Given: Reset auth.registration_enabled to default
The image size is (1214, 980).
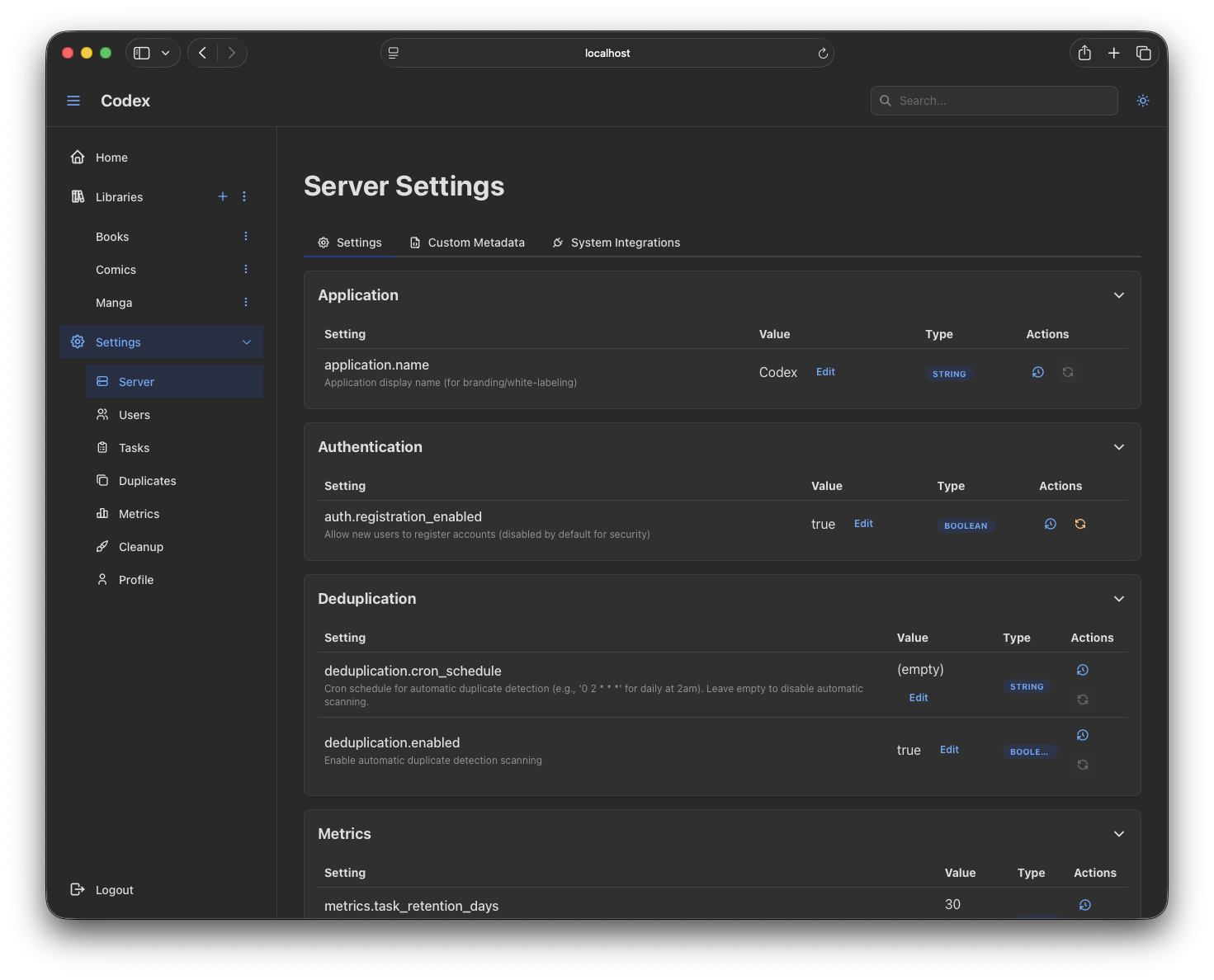Looking at the screenshot, I should point(1079,524).
